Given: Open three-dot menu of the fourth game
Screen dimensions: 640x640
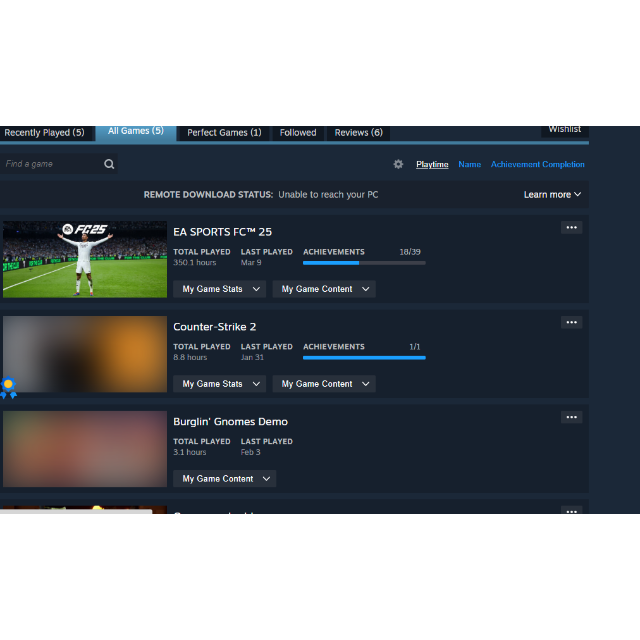Looking at the screenshot, I should pos(571,510).
